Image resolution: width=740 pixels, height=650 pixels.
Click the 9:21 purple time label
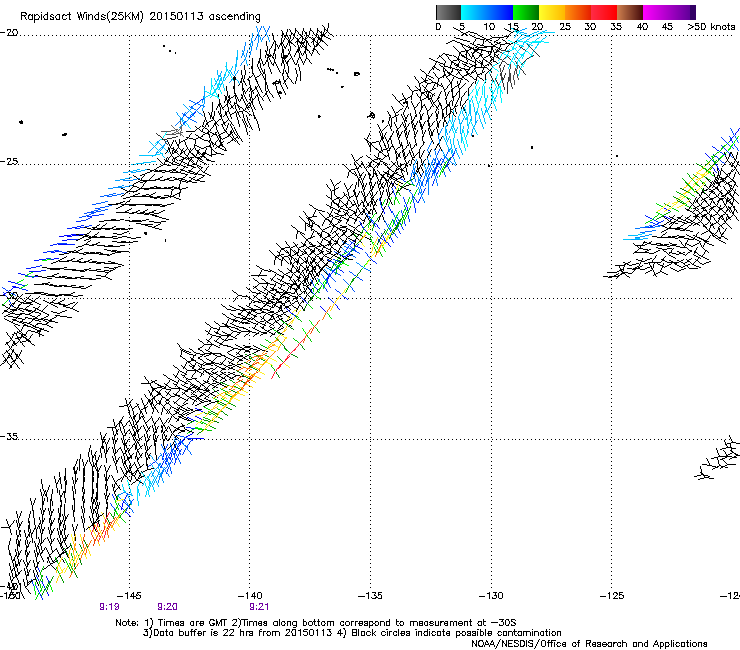259,607
